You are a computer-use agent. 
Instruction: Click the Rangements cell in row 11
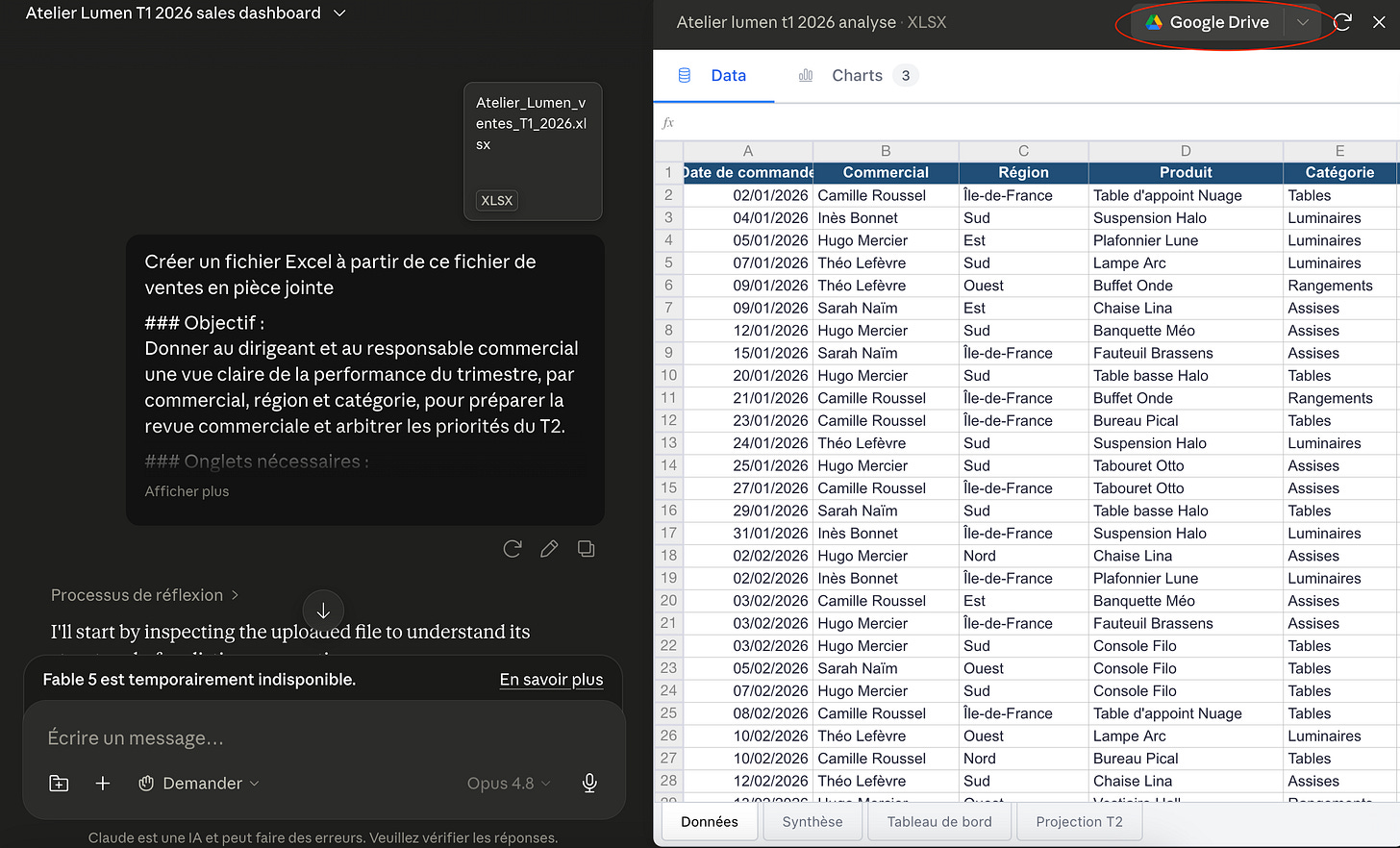coord(1339,398)
